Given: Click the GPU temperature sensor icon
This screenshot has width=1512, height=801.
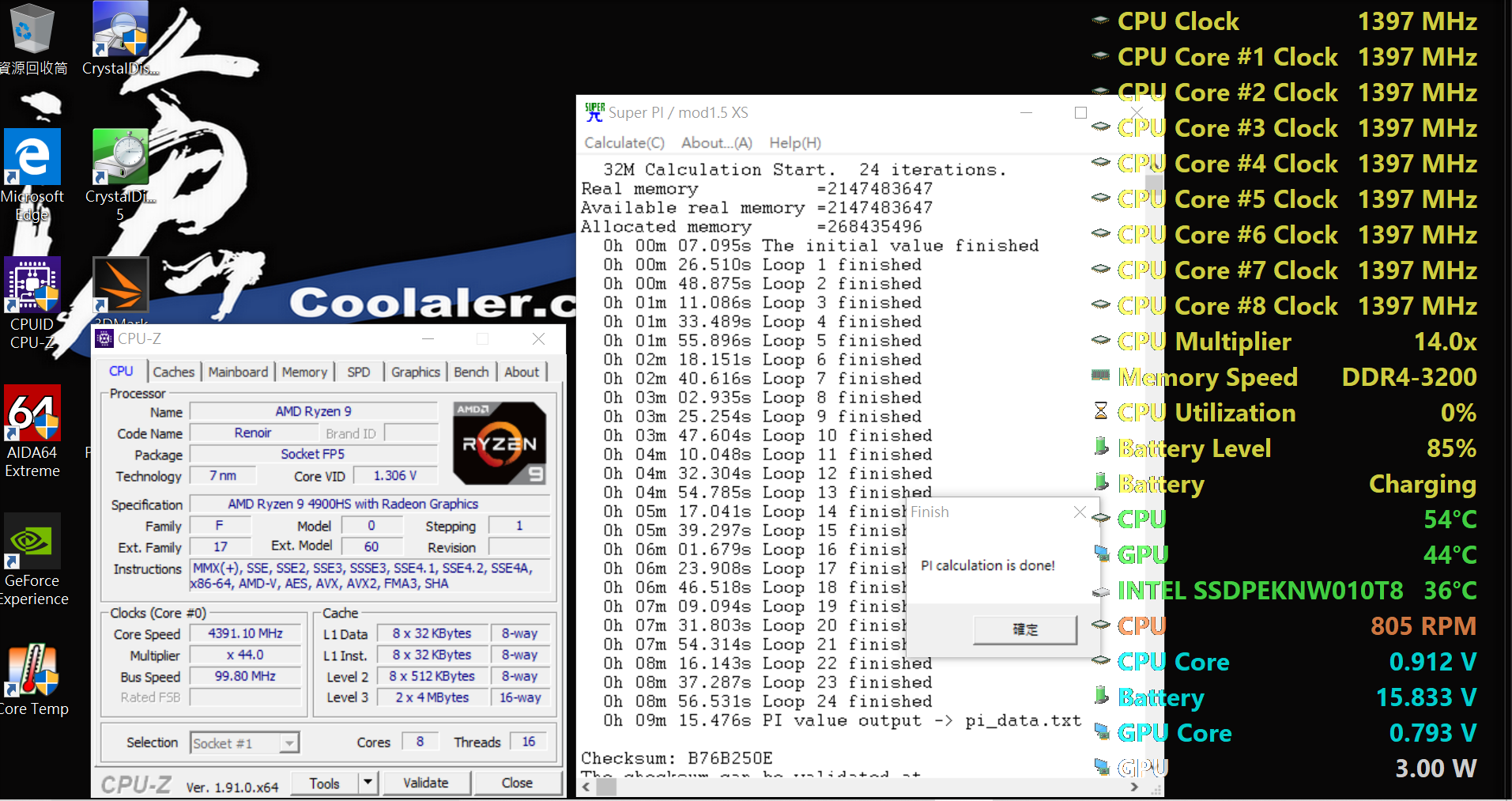Looking at the screenshot, I should [x=1101, y=553].
